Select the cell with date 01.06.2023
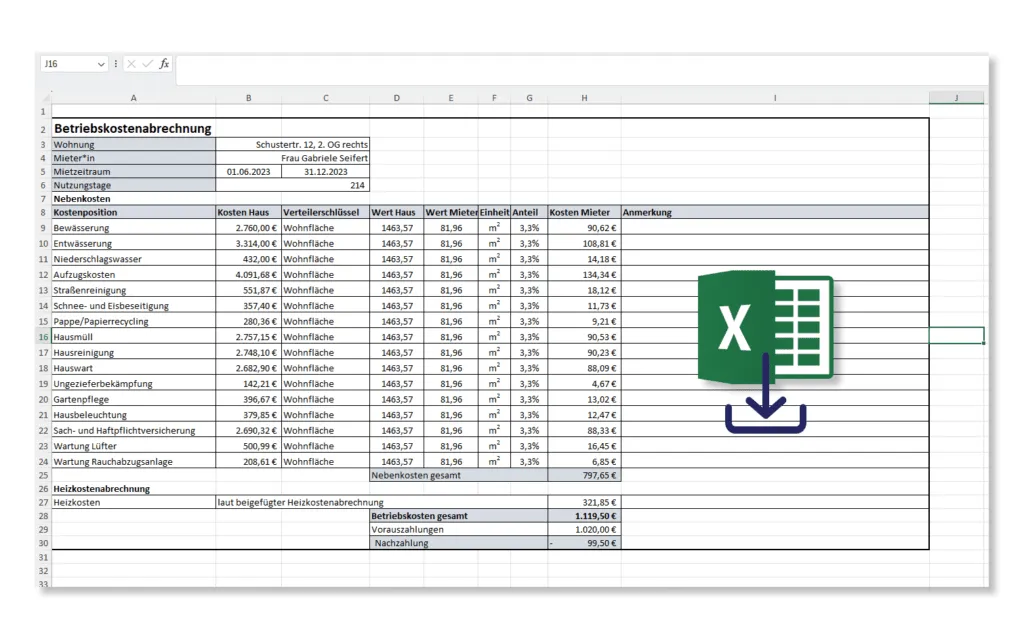Image resolution: width=1024 pixels, height=639 pixels. coord(248,171)
